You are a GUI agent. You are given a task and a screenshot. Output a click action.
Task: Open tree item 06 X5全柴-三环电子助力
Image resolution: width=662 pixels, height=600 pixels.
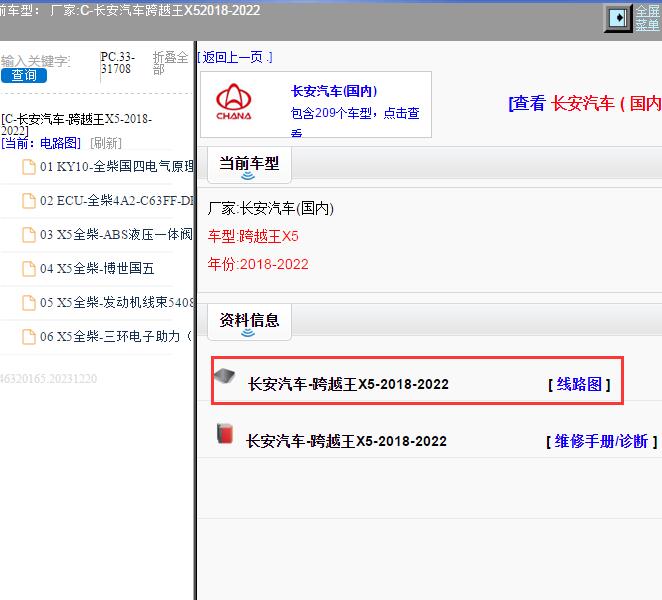[x=116, y=337]
